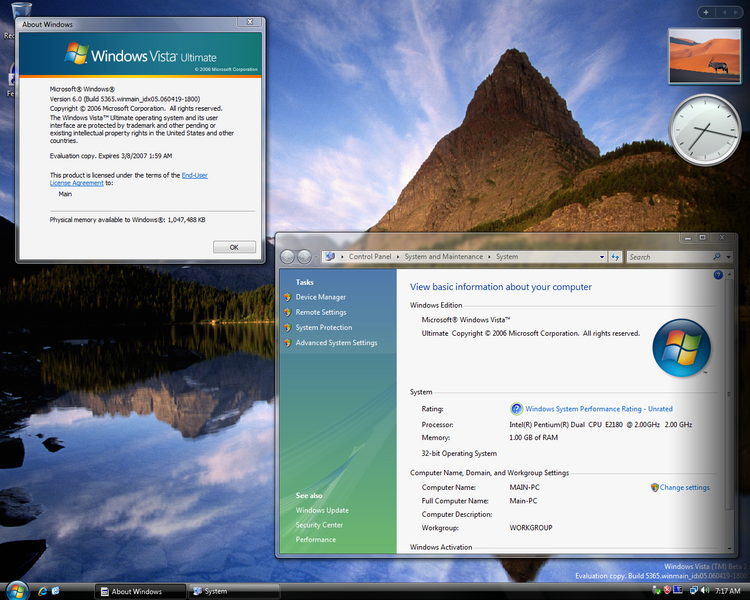Show previous sidebar gadgets page arrow
The image size is (750, 600).
click(x=724, y=12)
